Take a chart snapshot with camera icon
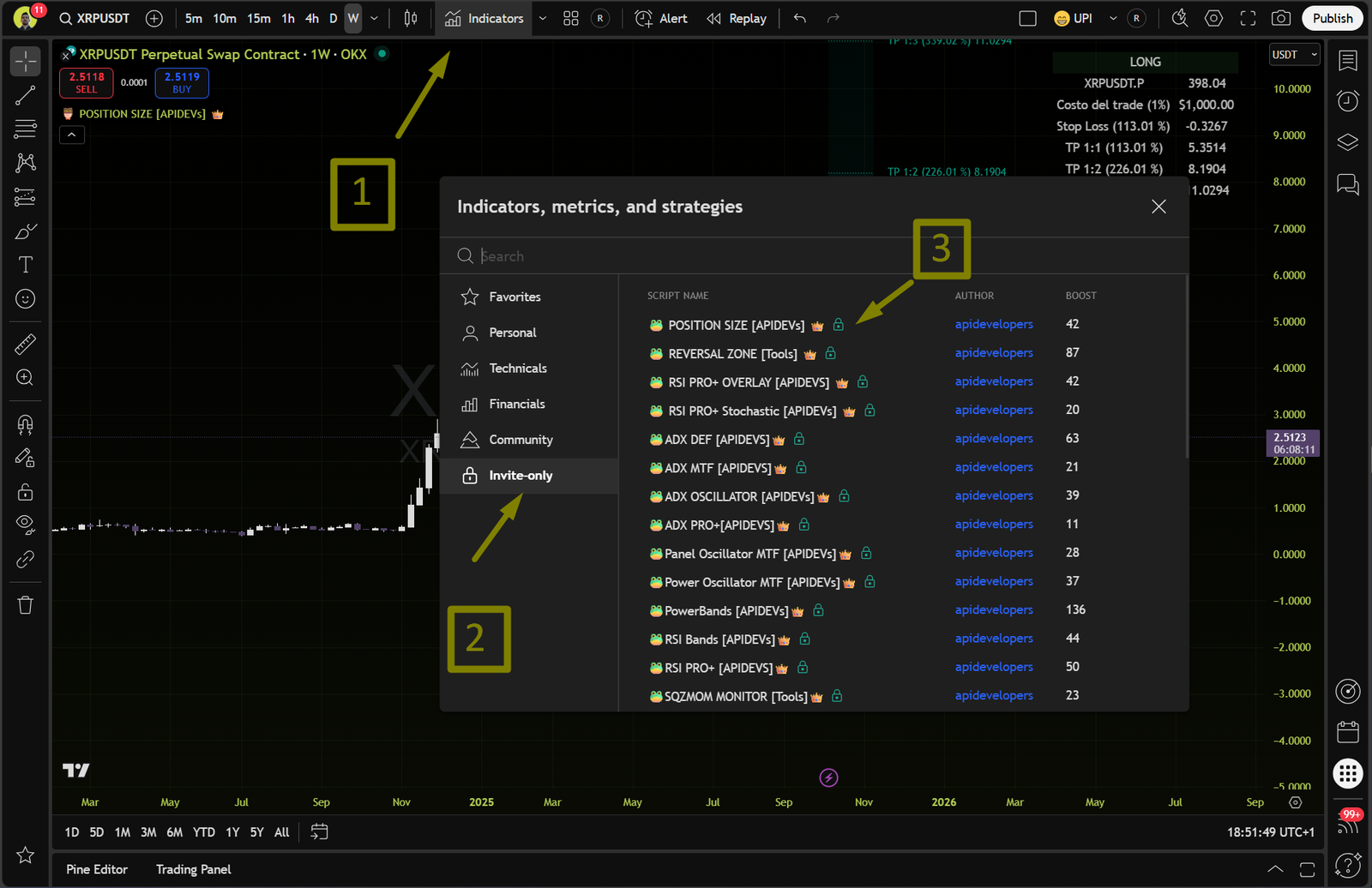The height and width of the screenshot is (888, 1372). click(x=1281, y=18)
